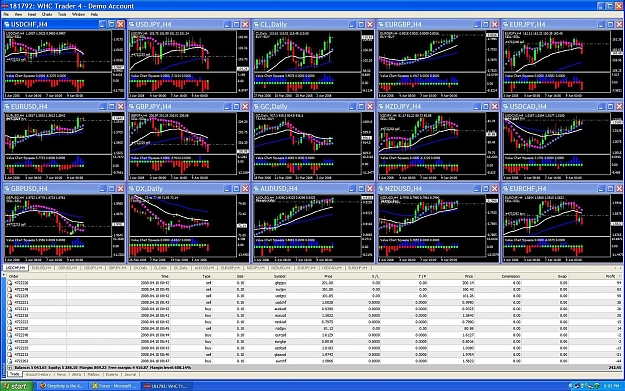Select the eurgbp buy order row icon
Image resolution: width=625 pixels, height=391 pixels.
point(10,341)
